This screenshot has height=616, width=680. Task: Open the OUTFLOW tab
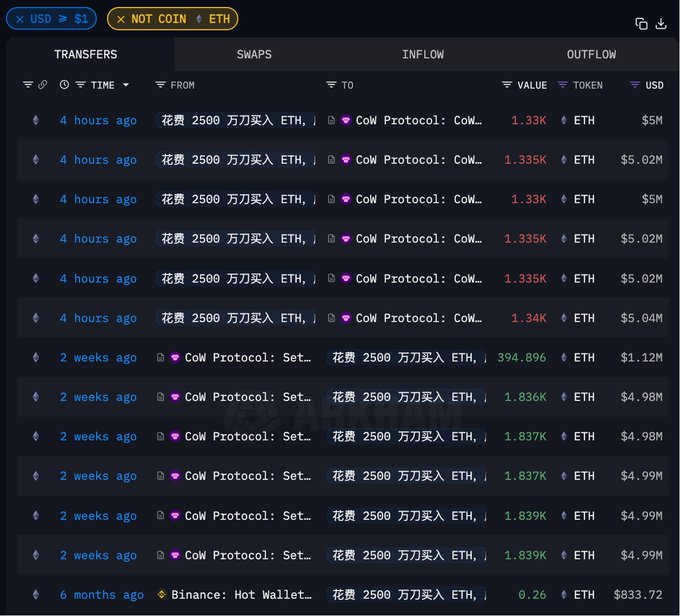(x=591, y=54)
